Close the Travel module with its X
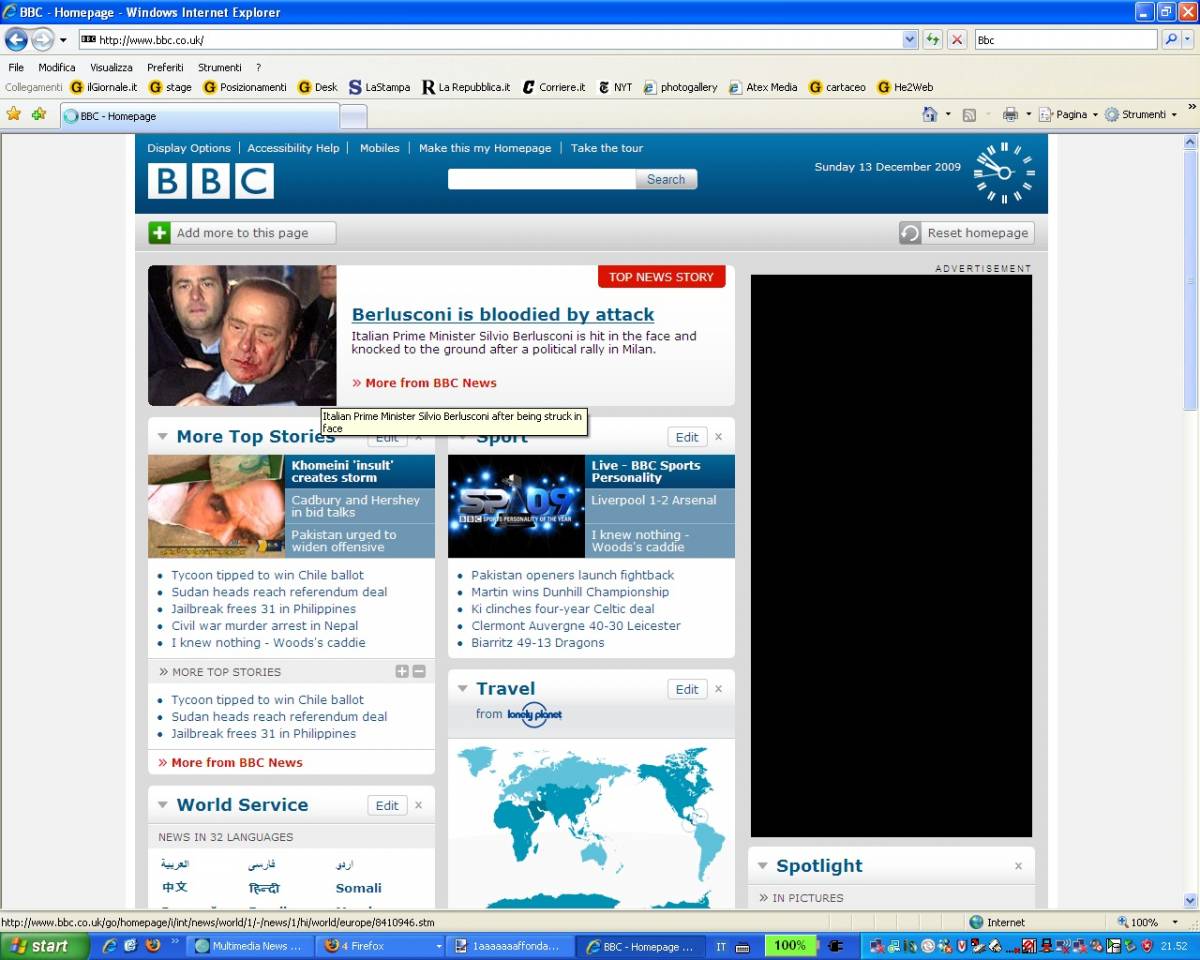Viewport: 1200px width, 960px height. point(718,689)
